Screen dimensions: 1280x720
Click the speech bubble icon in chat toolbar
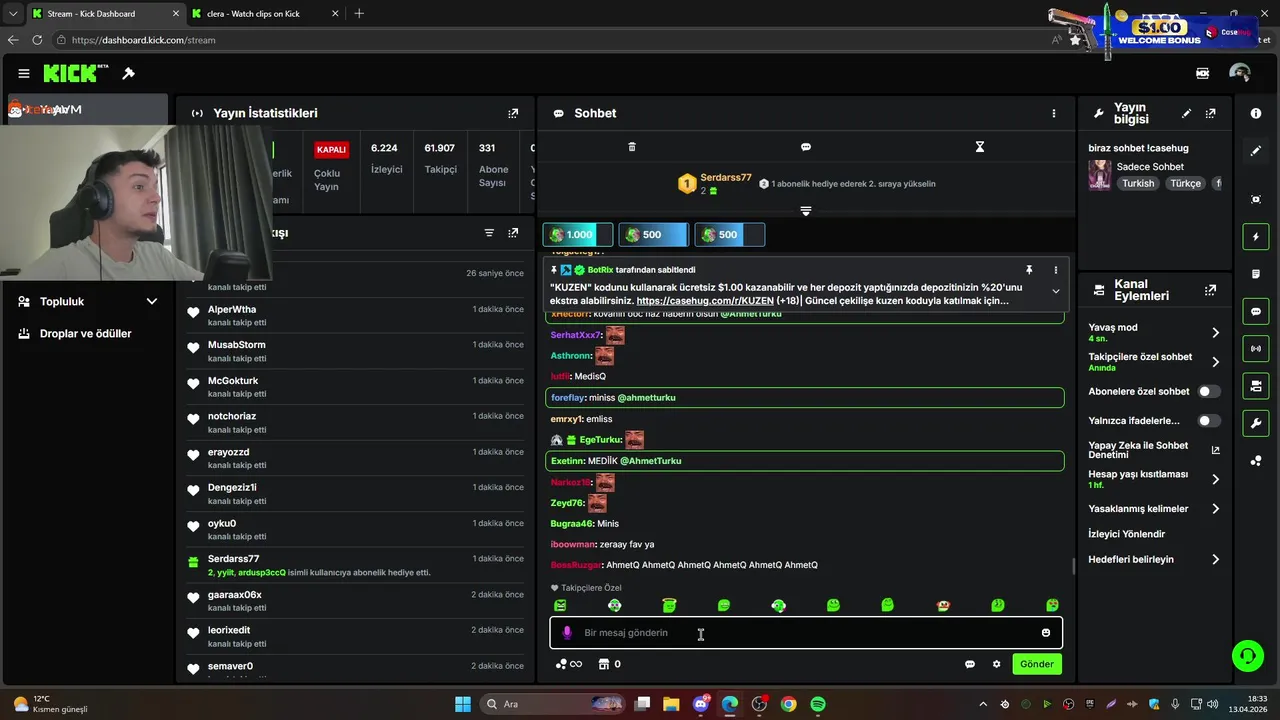click(806, 147)
